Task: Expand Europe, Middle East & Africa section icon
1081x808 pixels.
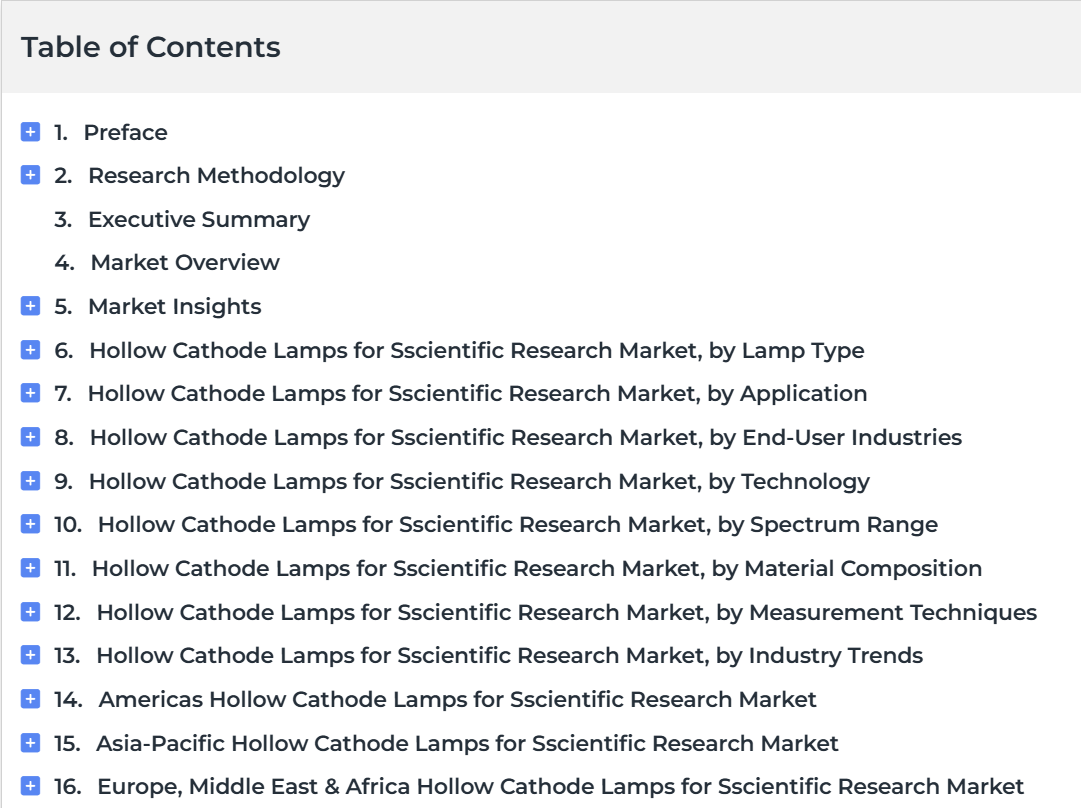Action: (30, 786)
